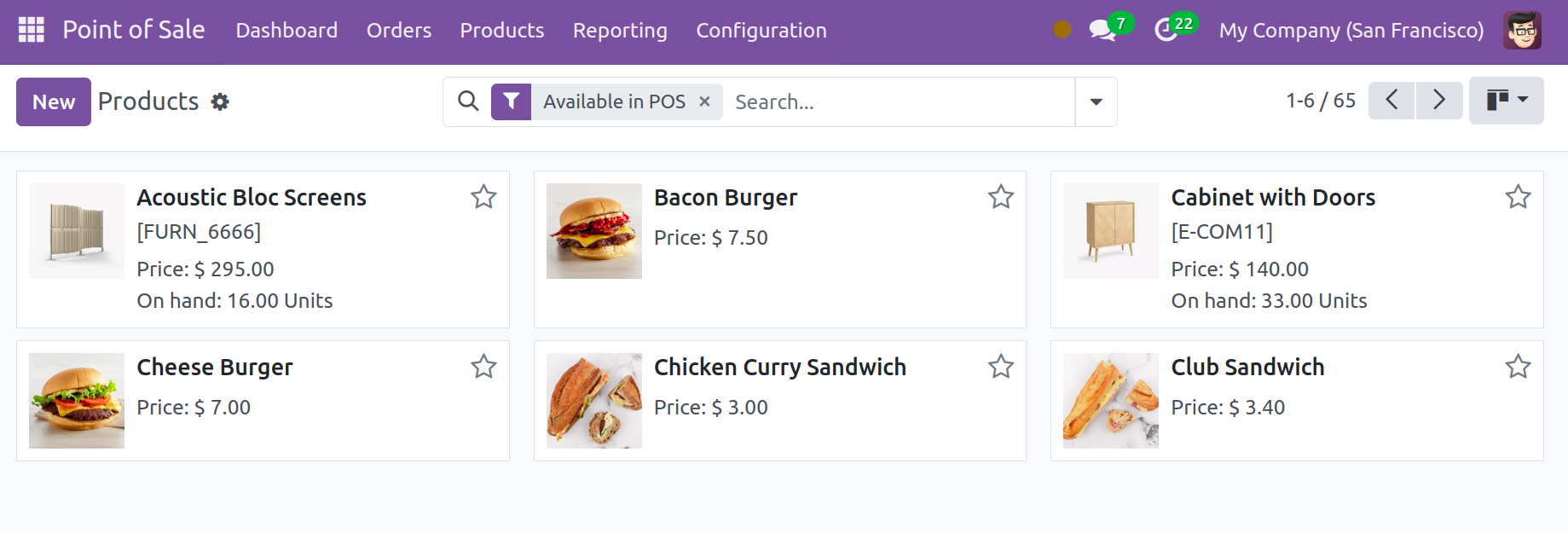
Task: Open the activities clock icon
Action: click(x=1166, y=31)
